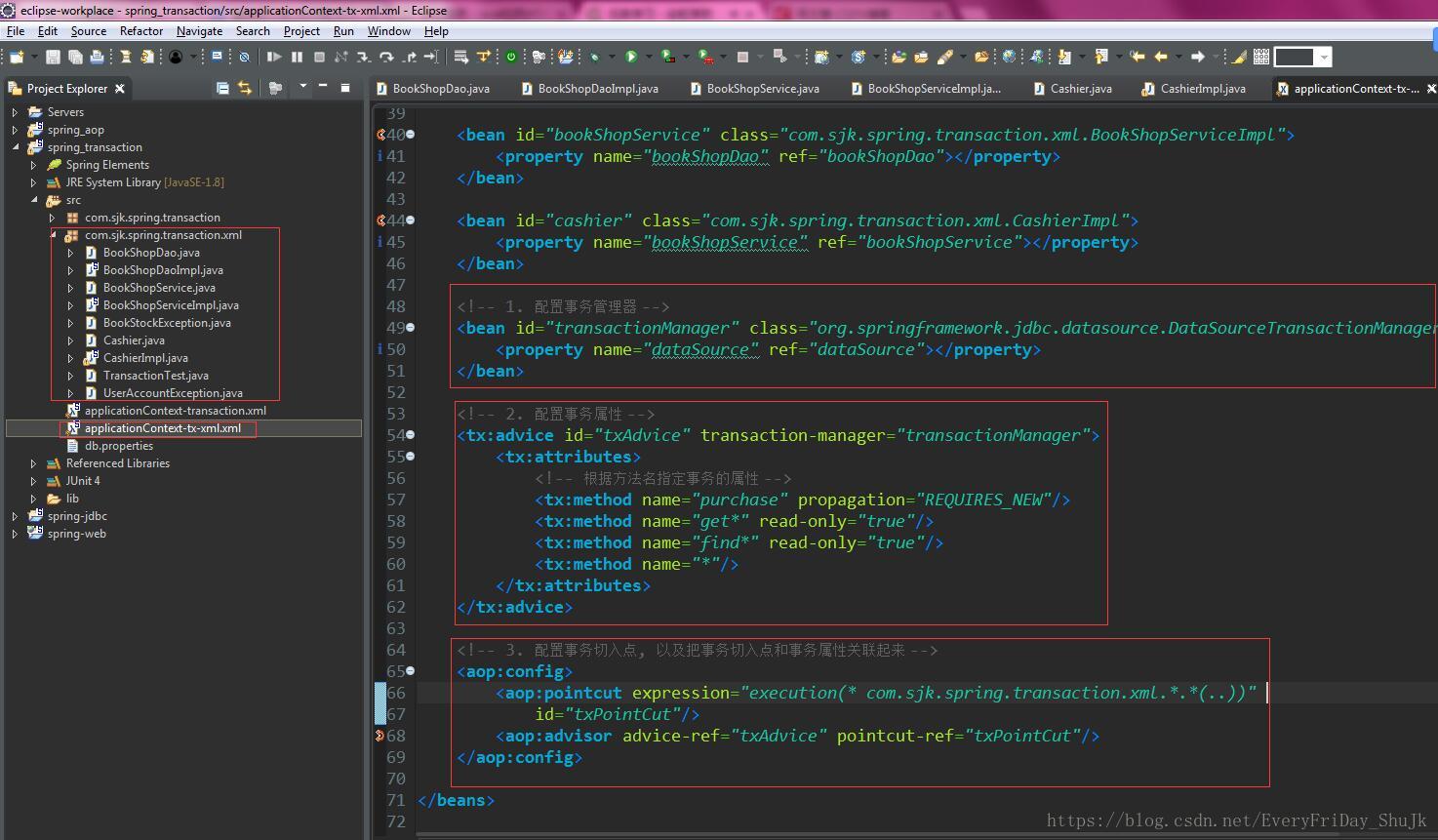Click the Step Into icon
The width and height of the screenshot is (1438, 840).
point(363,57)
